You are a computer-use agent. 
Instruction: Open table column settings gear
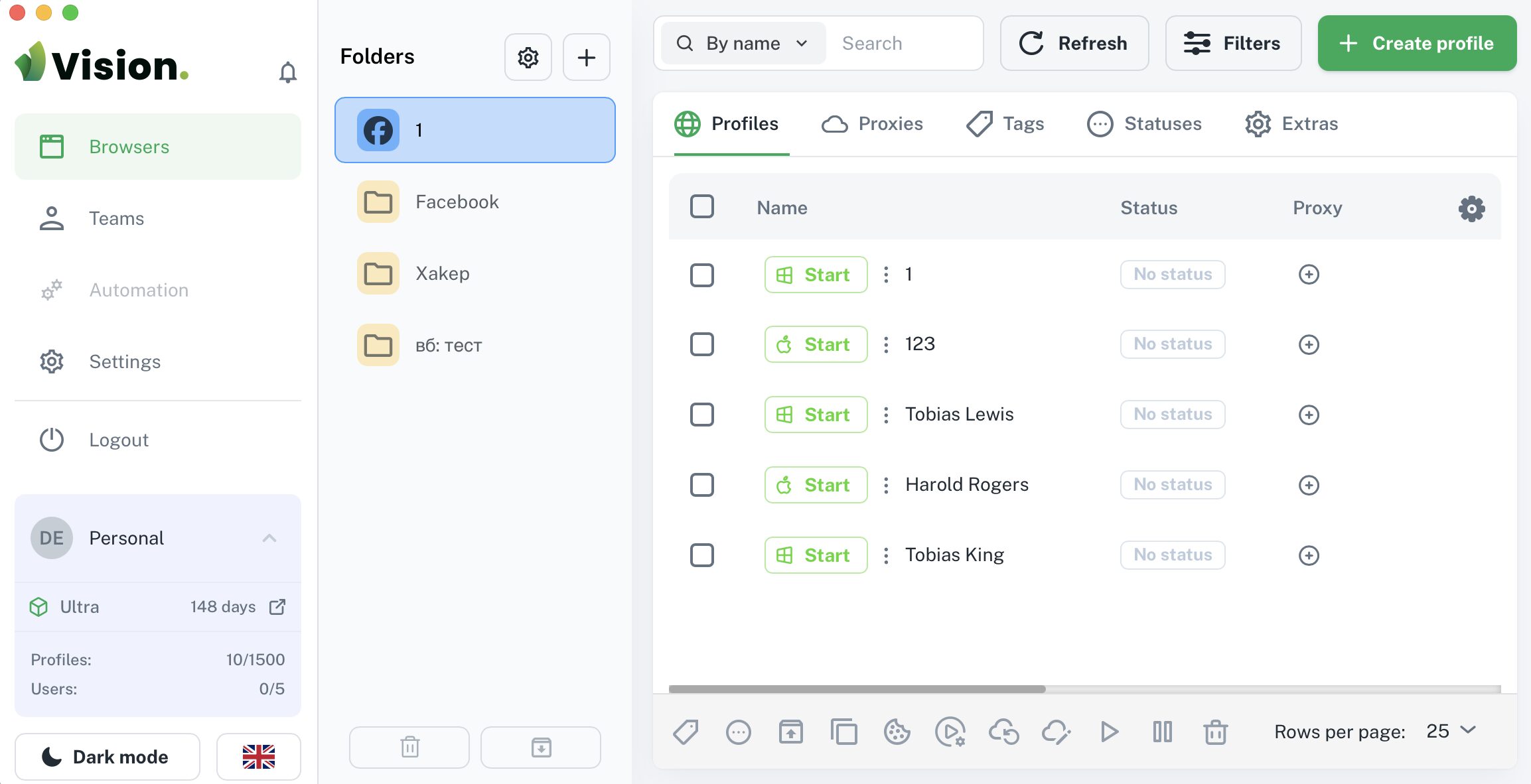[x=1471, y=209]
